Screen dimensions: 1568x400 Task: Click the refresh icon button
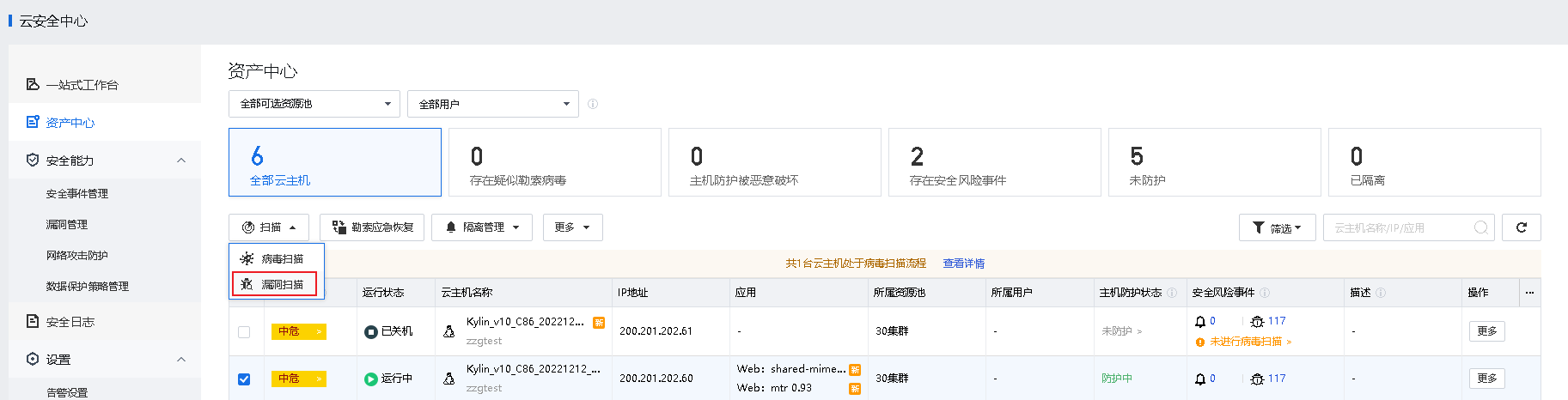[1521, 227]
